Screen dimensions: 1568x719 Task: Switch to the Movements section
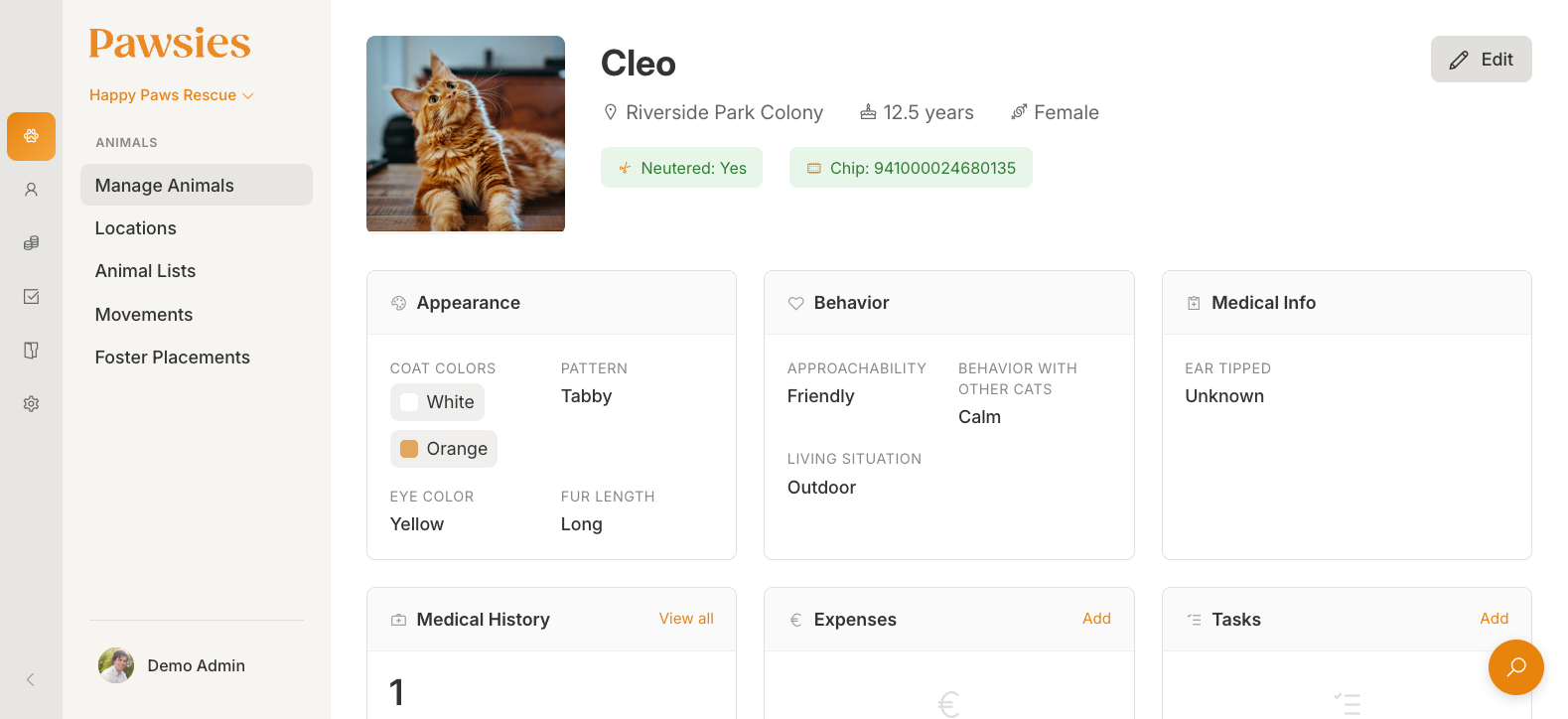[143, 314]
